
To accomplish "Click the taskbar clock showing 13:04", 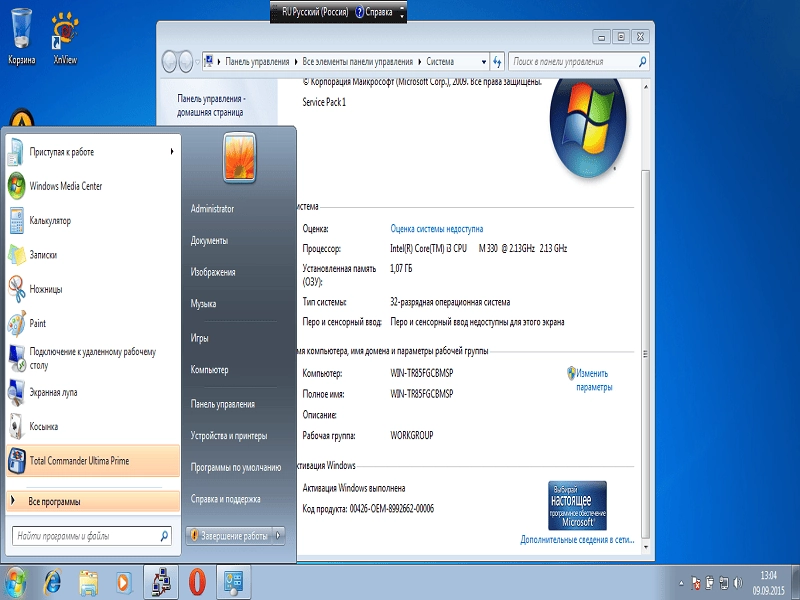I will tap(768, 583).
